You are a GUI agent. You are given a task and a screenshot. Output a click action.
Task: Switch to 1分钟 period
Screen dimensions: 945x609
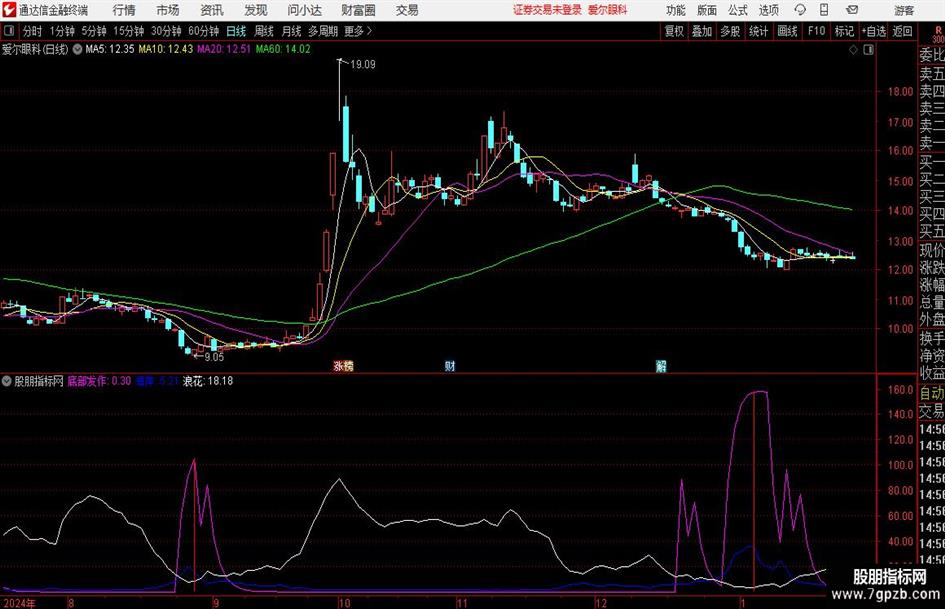tap(61, 31)
